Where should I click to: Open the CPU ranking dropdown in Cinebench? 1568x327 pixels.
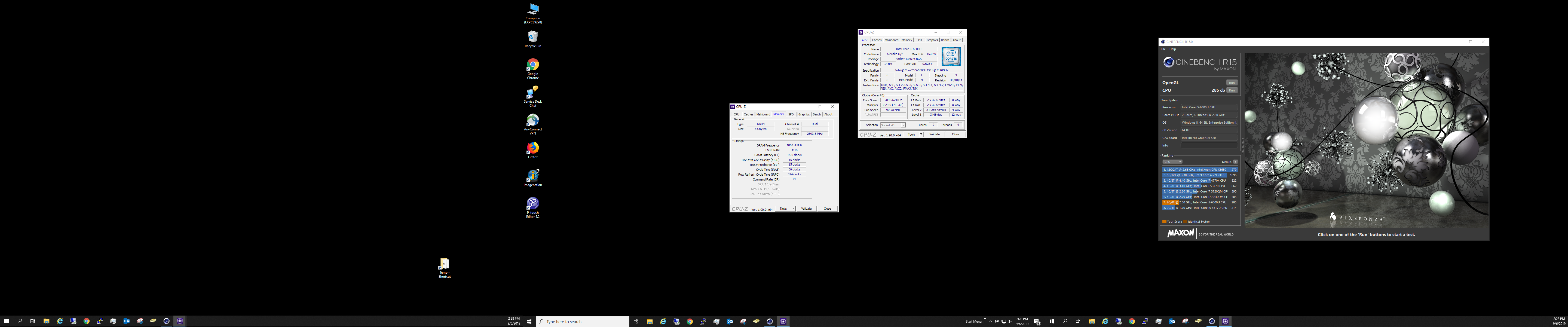[1172, 161]
